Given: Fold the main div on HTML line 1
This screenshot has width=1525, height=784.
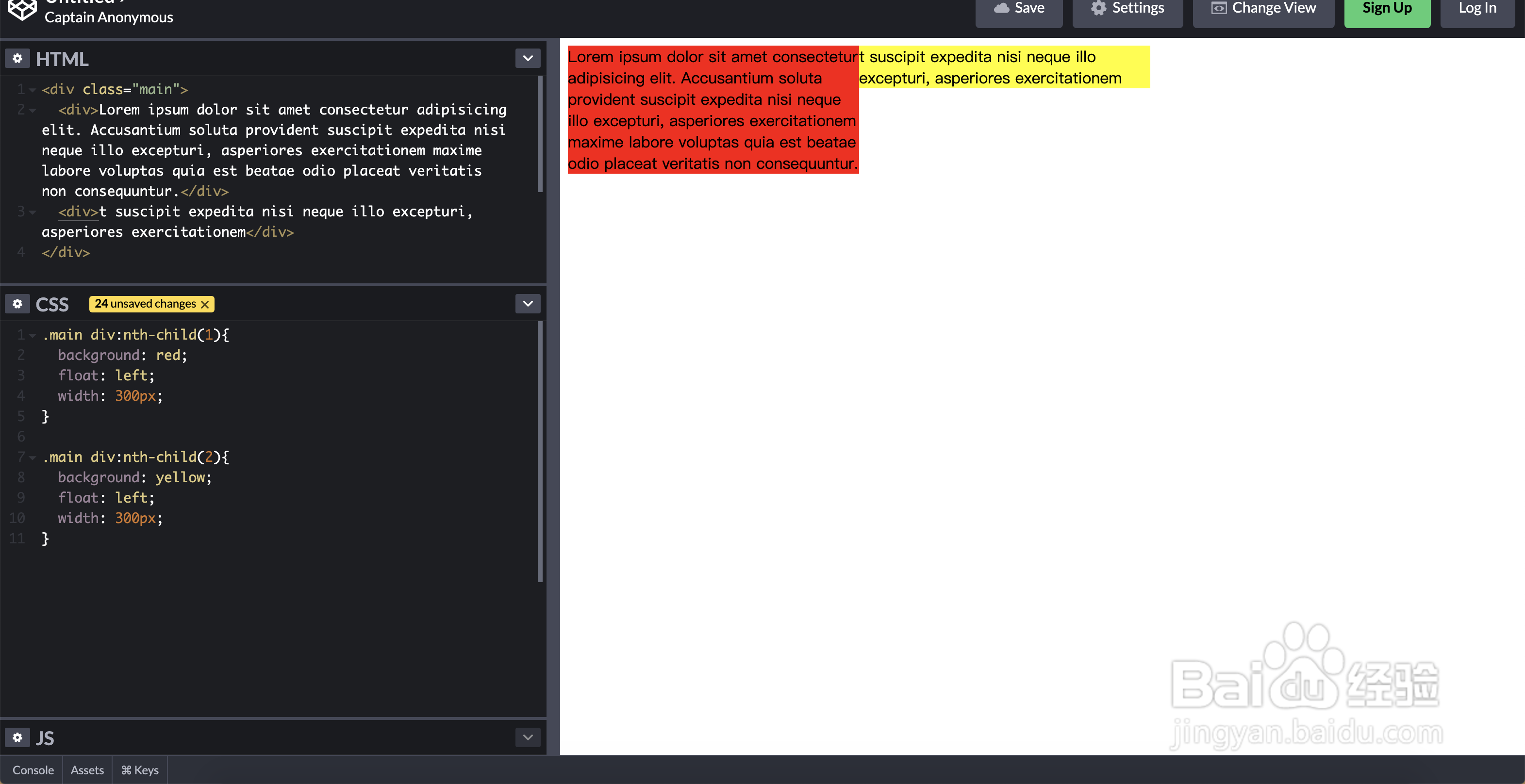Looking at the screenshot, I should point(33,90).
